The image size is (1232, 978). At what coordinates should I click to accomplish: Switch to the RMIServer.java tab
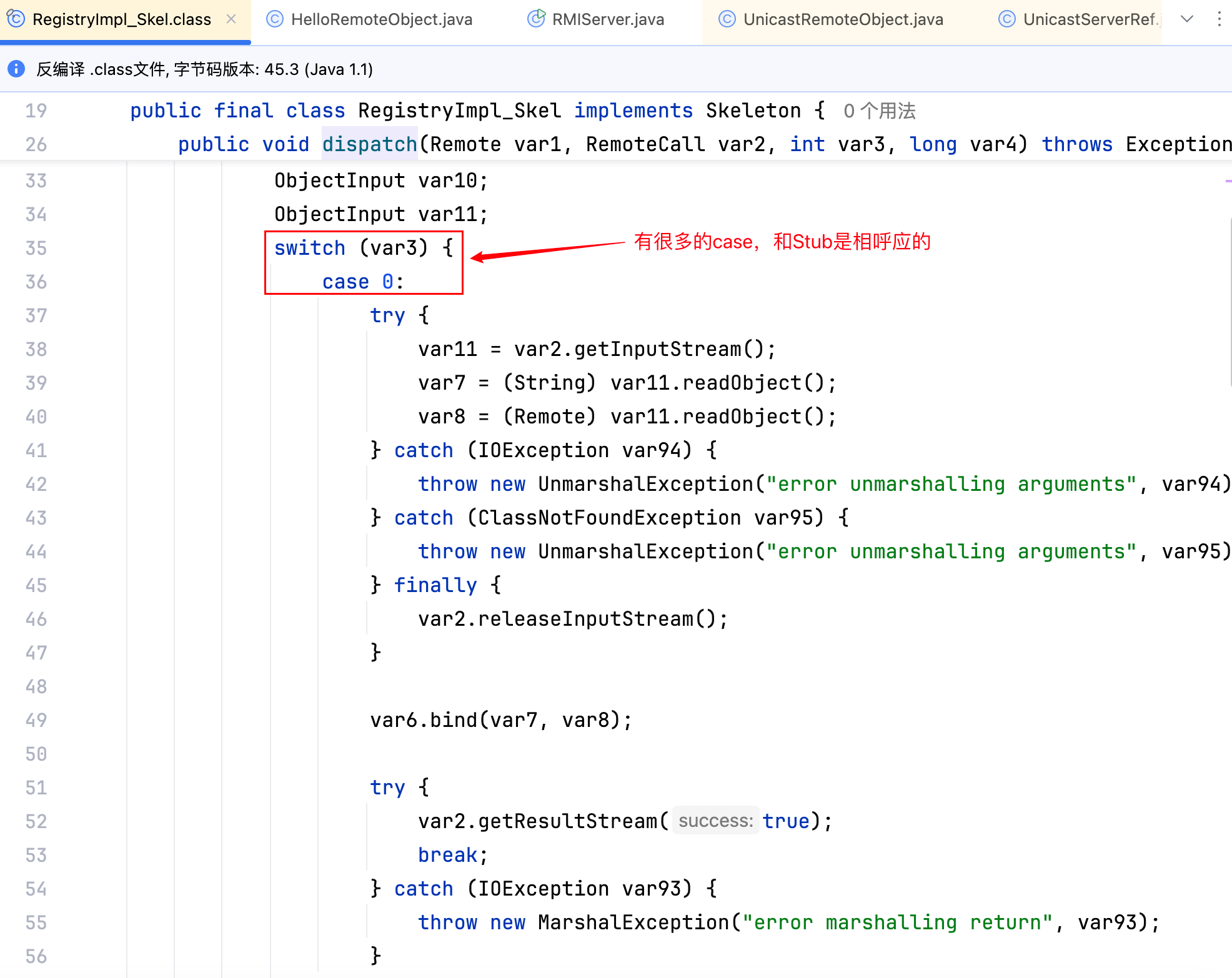pos(607,19)
